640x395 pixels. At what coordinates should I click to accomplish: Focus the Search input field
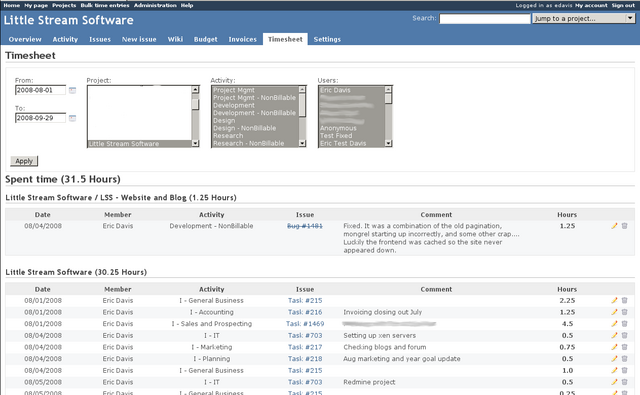point(484,18)
